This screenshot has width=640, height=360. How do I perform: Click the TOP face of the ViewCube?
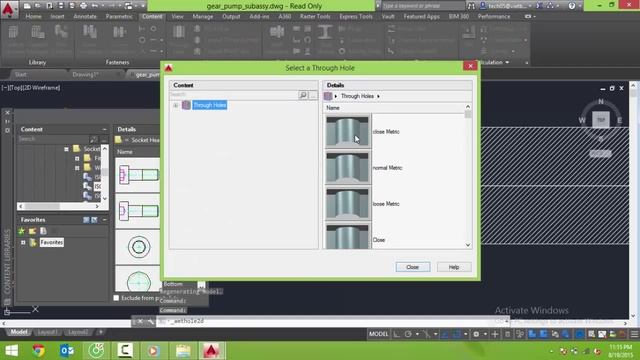tap(601, 120)
